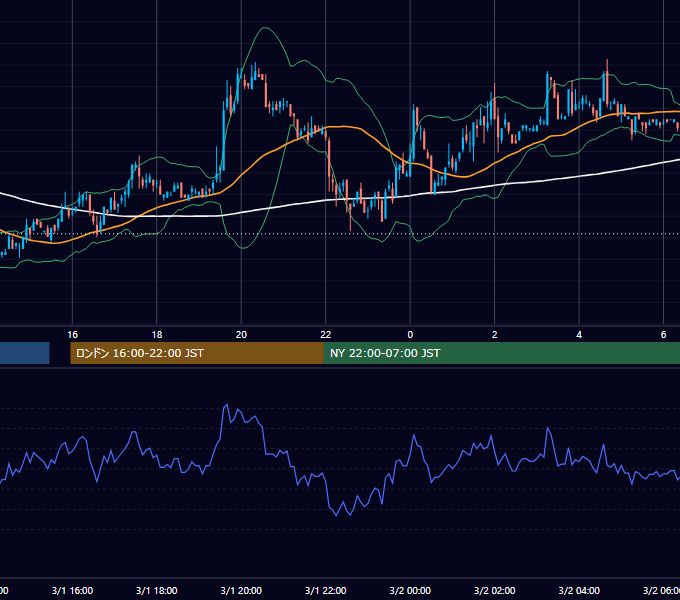The image size is (680, 600).
Task: Click the 2 hour label on price chart axis
Action: [494, 335]
